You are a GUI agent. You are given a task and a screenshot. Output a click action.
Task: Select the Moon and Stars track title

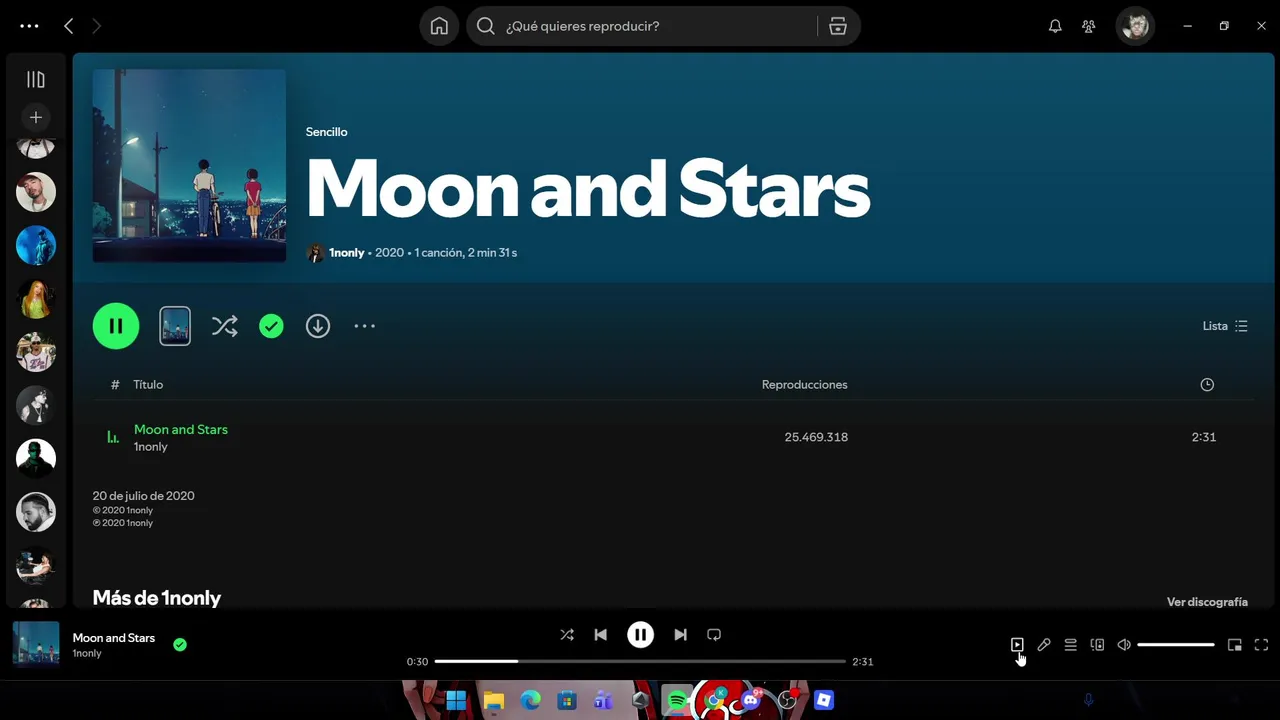tap(181, 429)
